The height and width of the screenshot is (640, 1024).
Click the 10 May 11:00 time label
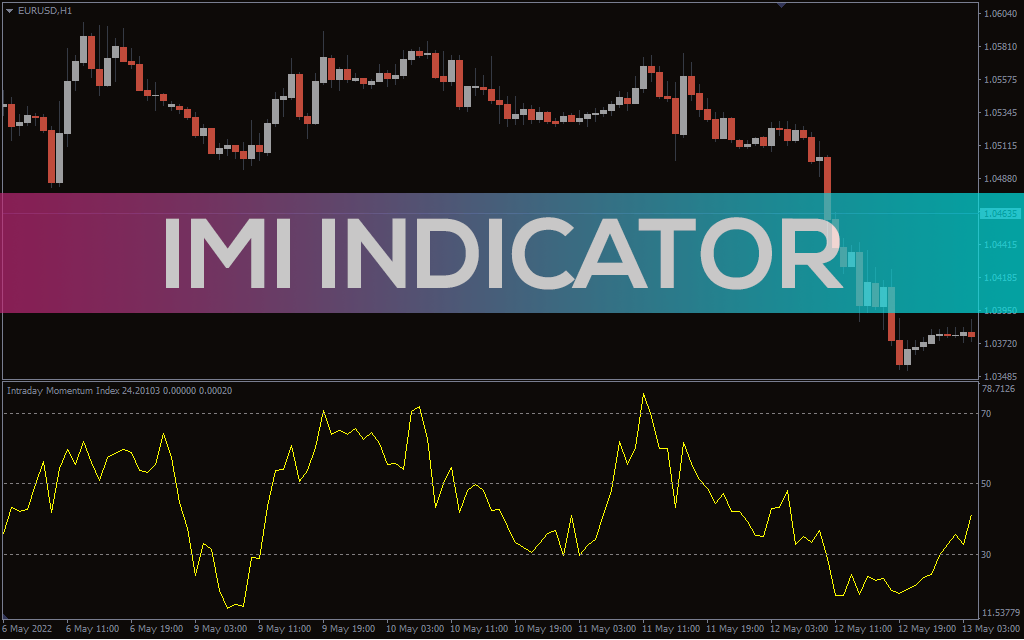click(479, 629)
